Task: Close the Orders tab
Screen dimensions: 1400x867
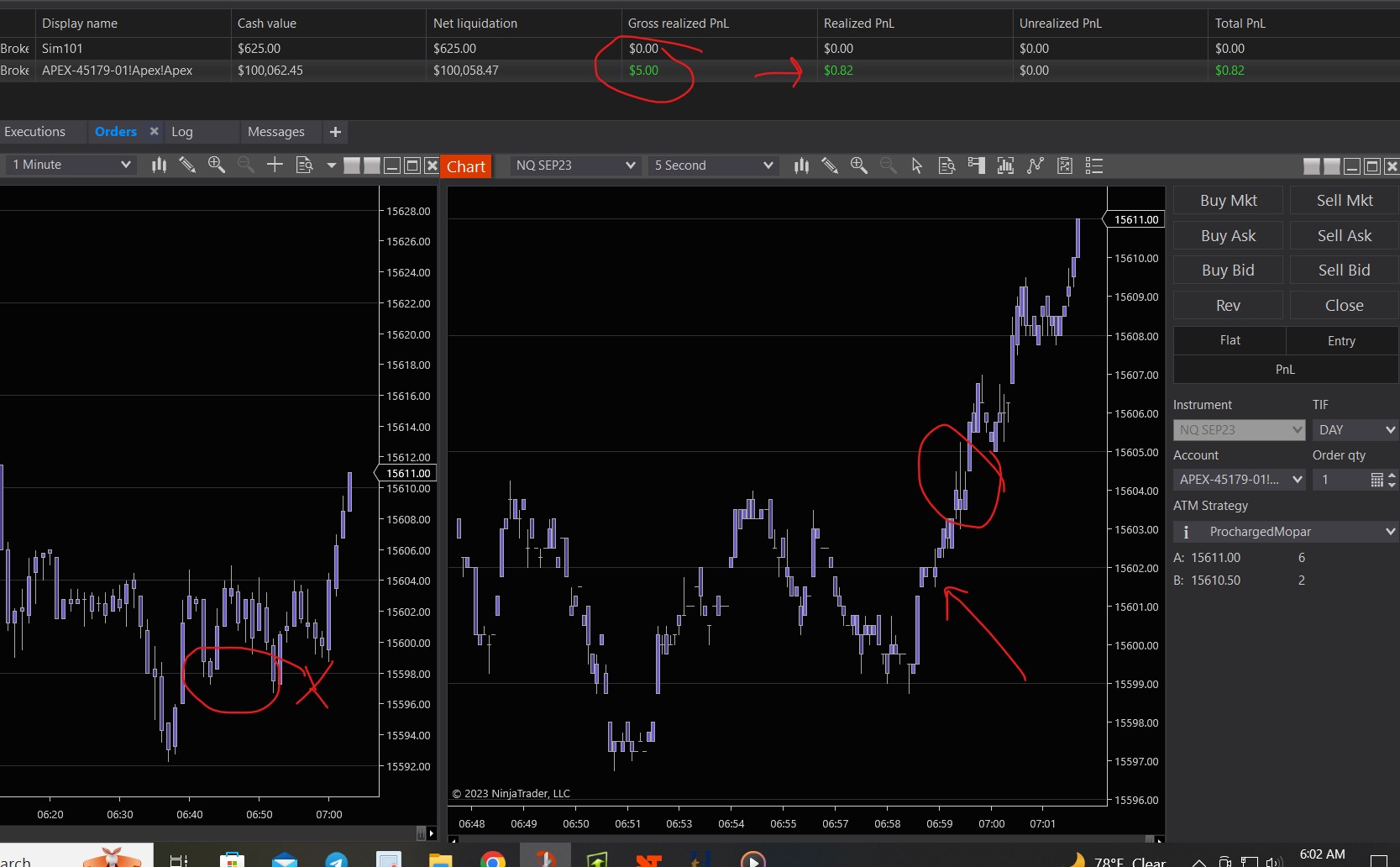Action: pyautogui.click(x=154, y=131)
